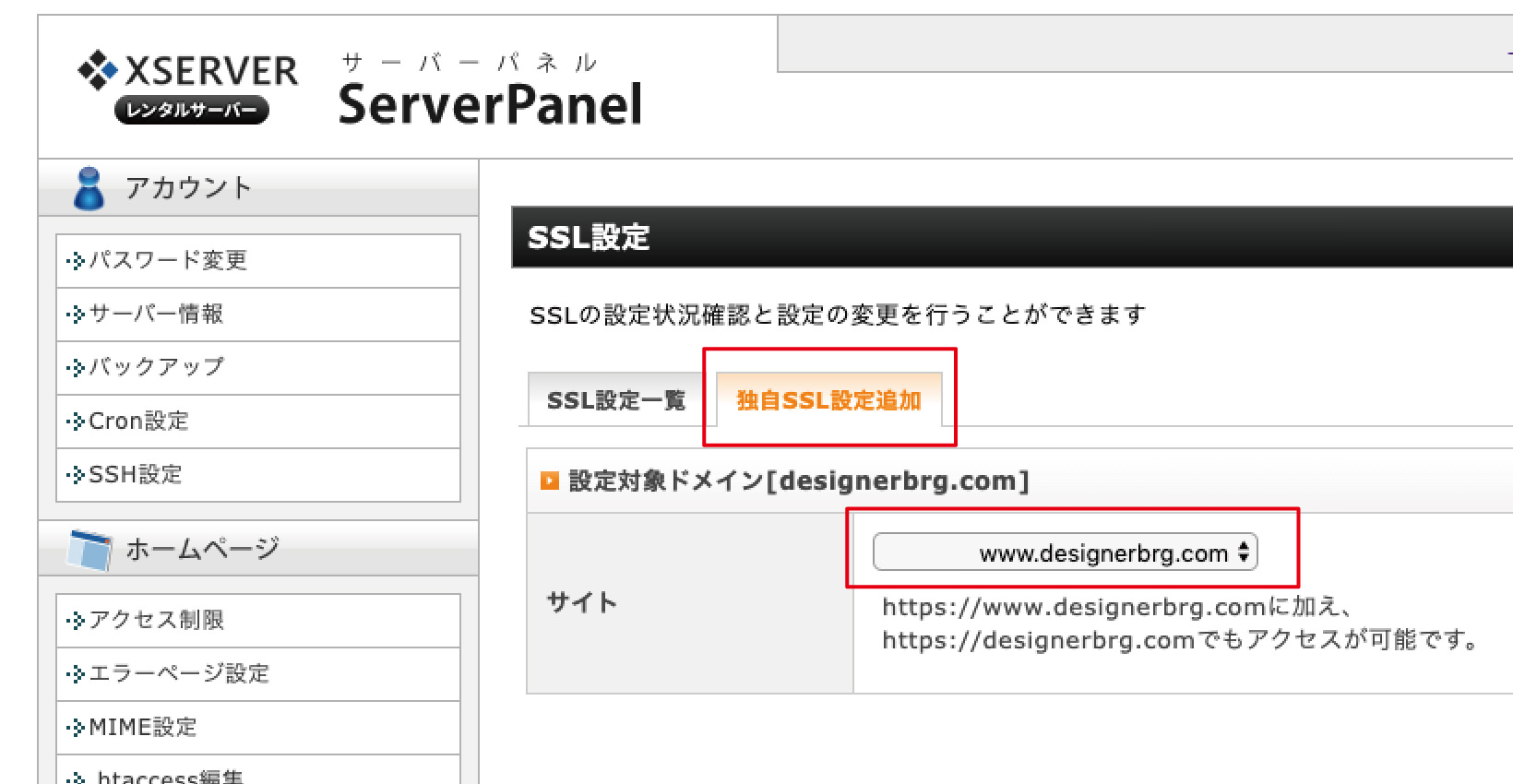The width and height of the screenshot is (1513, 784).
Task: Click the アカウント section header
Action: click(188, 188)
